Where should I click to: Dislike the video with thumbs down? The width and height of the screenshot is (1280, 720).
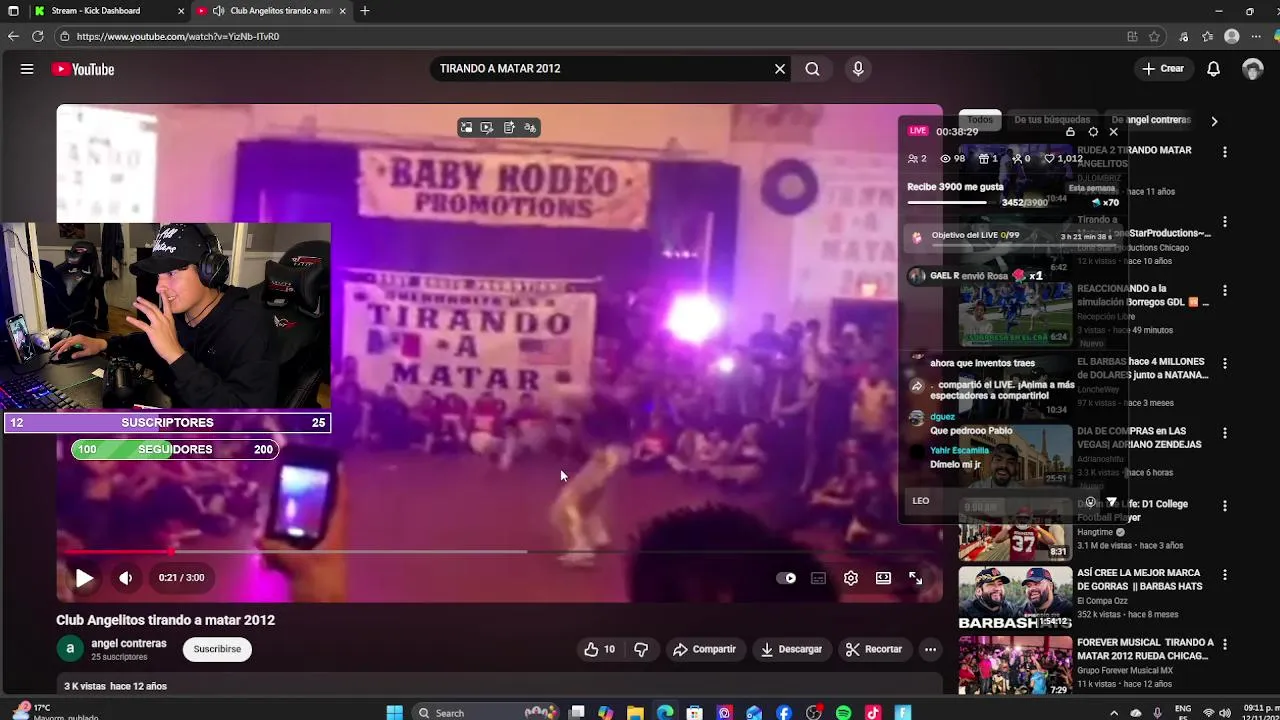[x=641, y=649]
